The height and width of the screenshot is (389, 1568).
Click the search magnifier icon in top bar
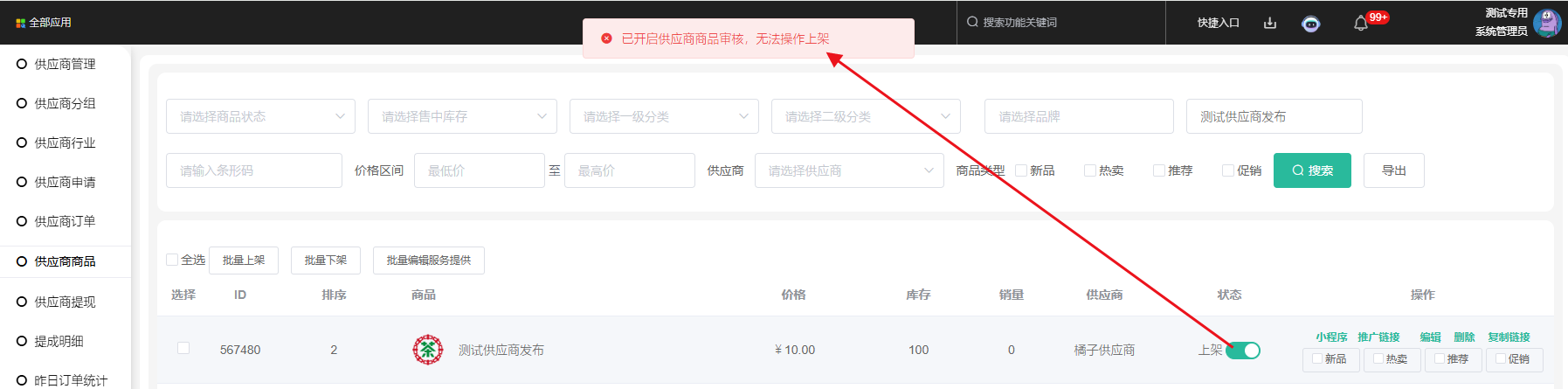[972, 22]
